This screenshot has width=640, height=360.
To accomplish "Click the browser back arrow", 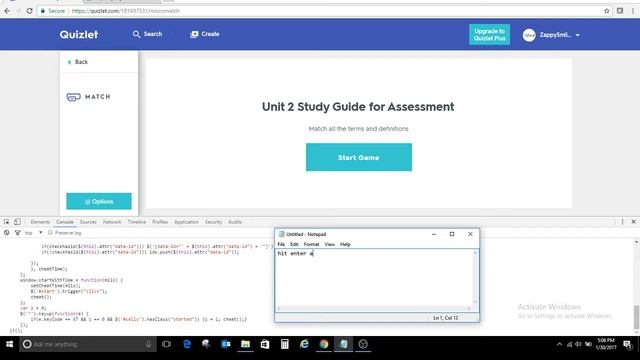I will click(7, 11).
